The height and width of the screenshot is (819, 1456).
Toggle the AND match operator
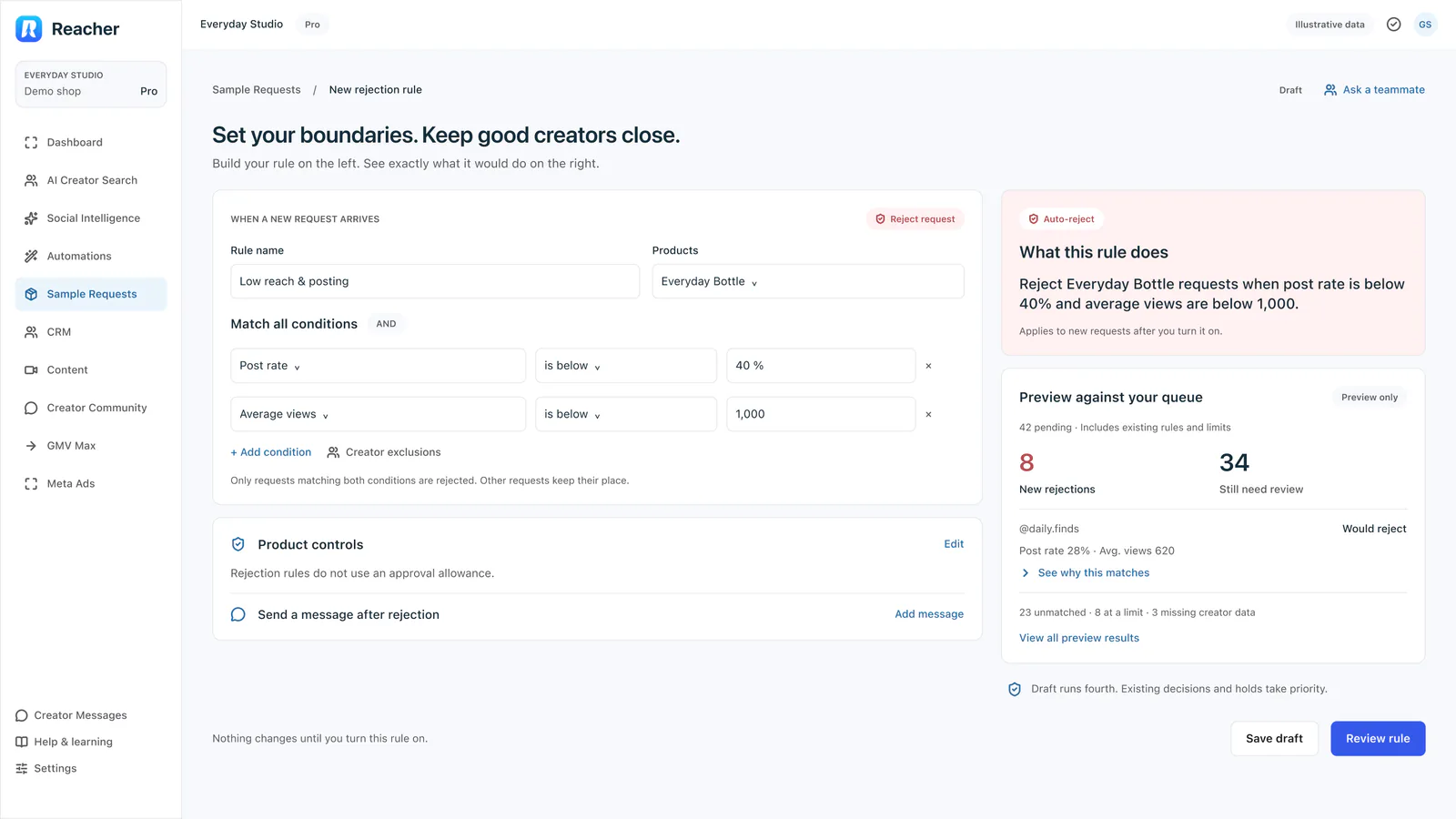(386, 324)
